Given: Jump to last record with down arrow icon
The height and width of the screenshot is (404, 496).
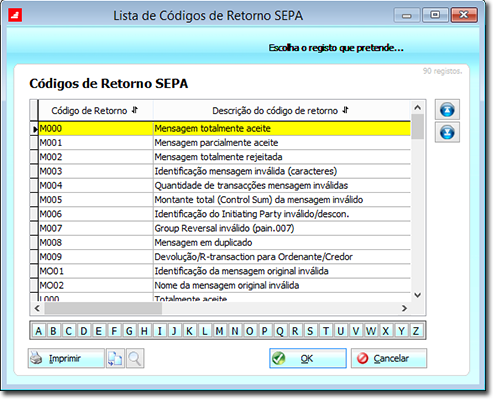Looking at the screenshot, I should 447,132.
